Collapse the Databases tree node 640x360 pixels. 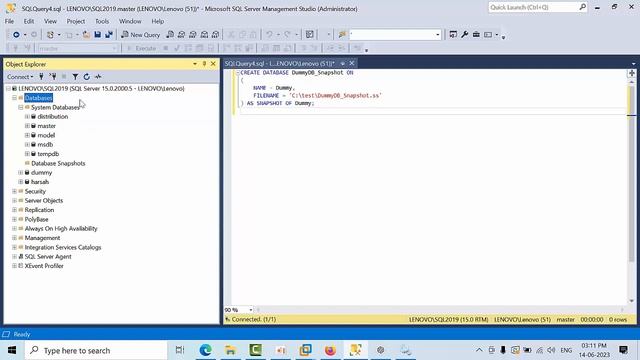click(x=14, y=98)
